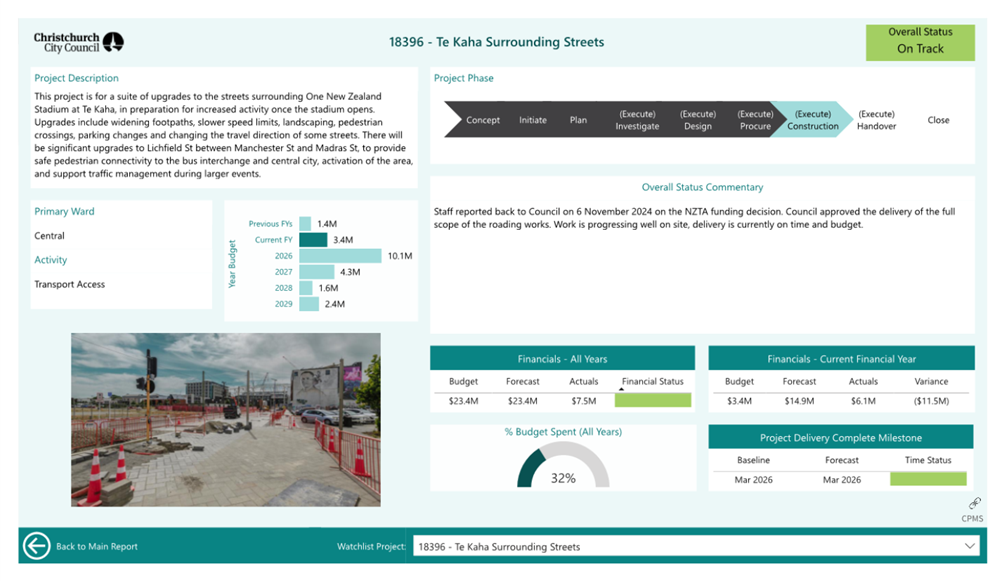
Task: Open the CPMS link icon
Action: point(973,504)
